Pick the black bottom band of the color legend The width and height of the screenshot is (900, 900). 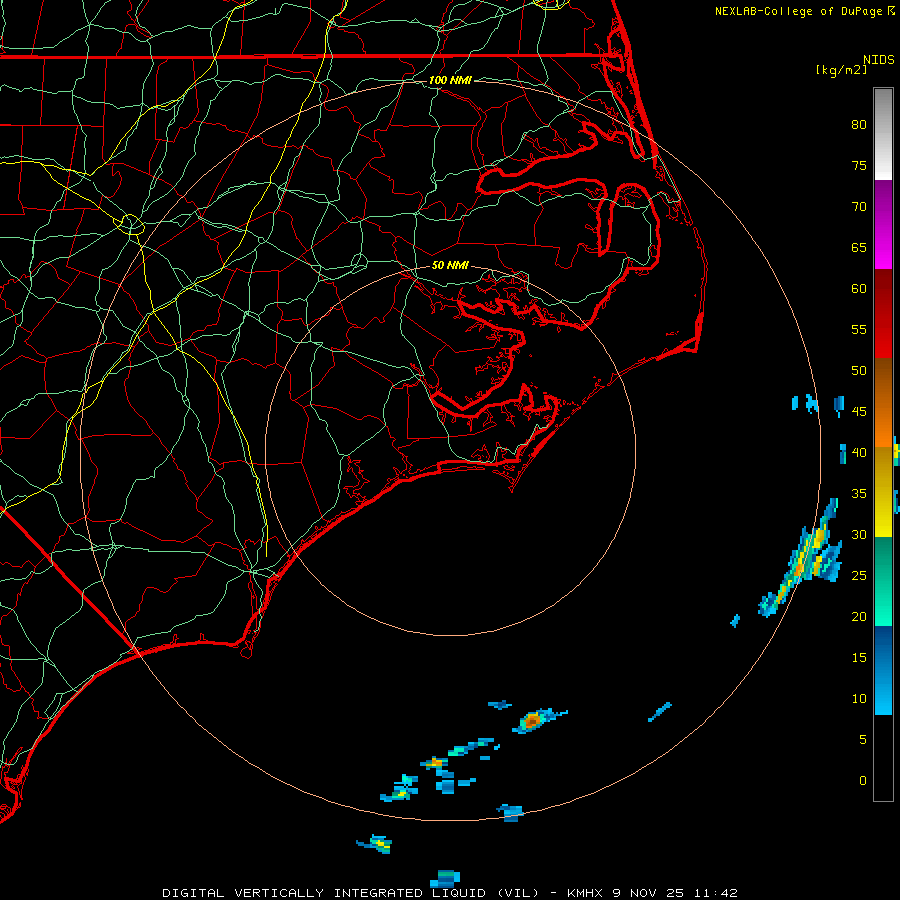pos(883,757)
